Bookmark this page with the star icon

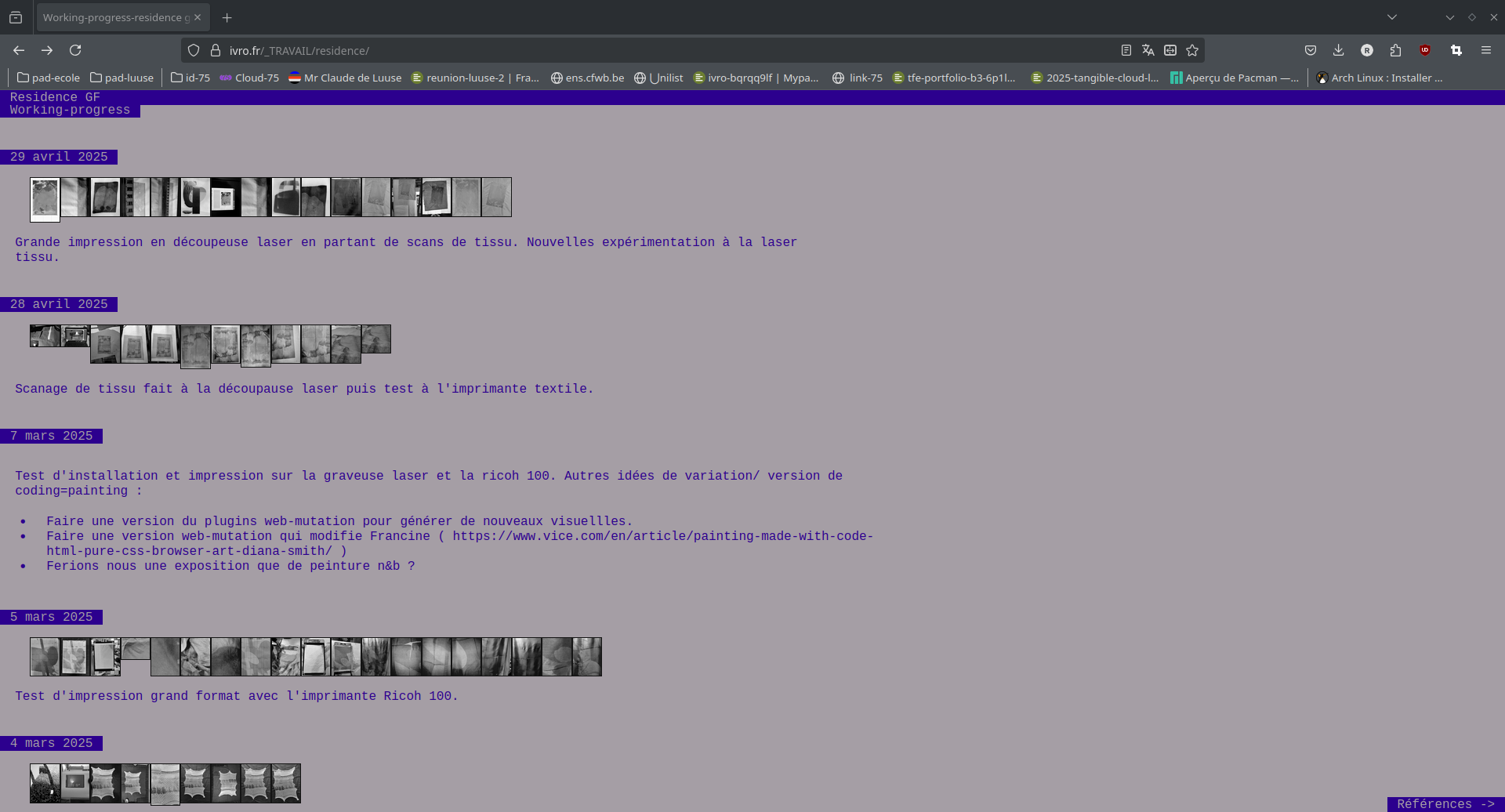tap(1192, 50)
